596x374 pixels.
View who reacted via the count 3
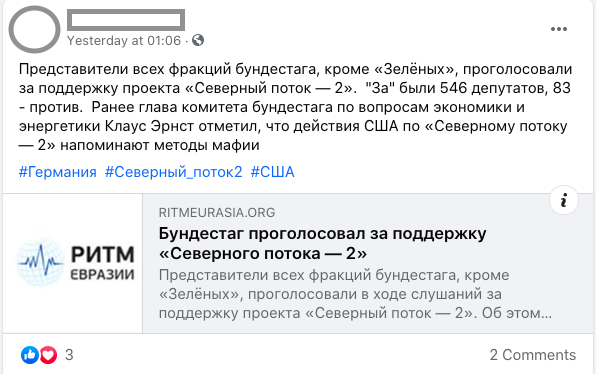click(x=69, y=355)
